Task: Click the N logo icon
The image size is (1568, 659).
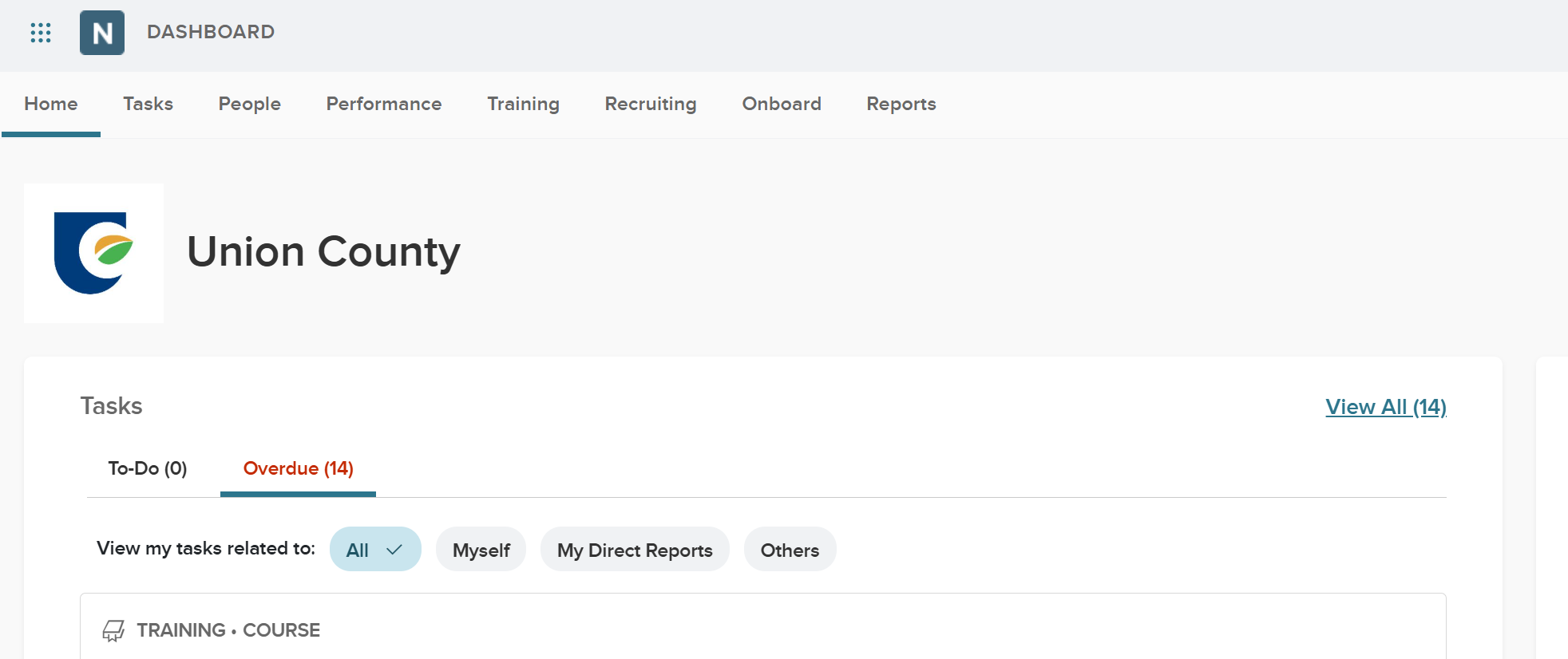Action: (102, 33)
